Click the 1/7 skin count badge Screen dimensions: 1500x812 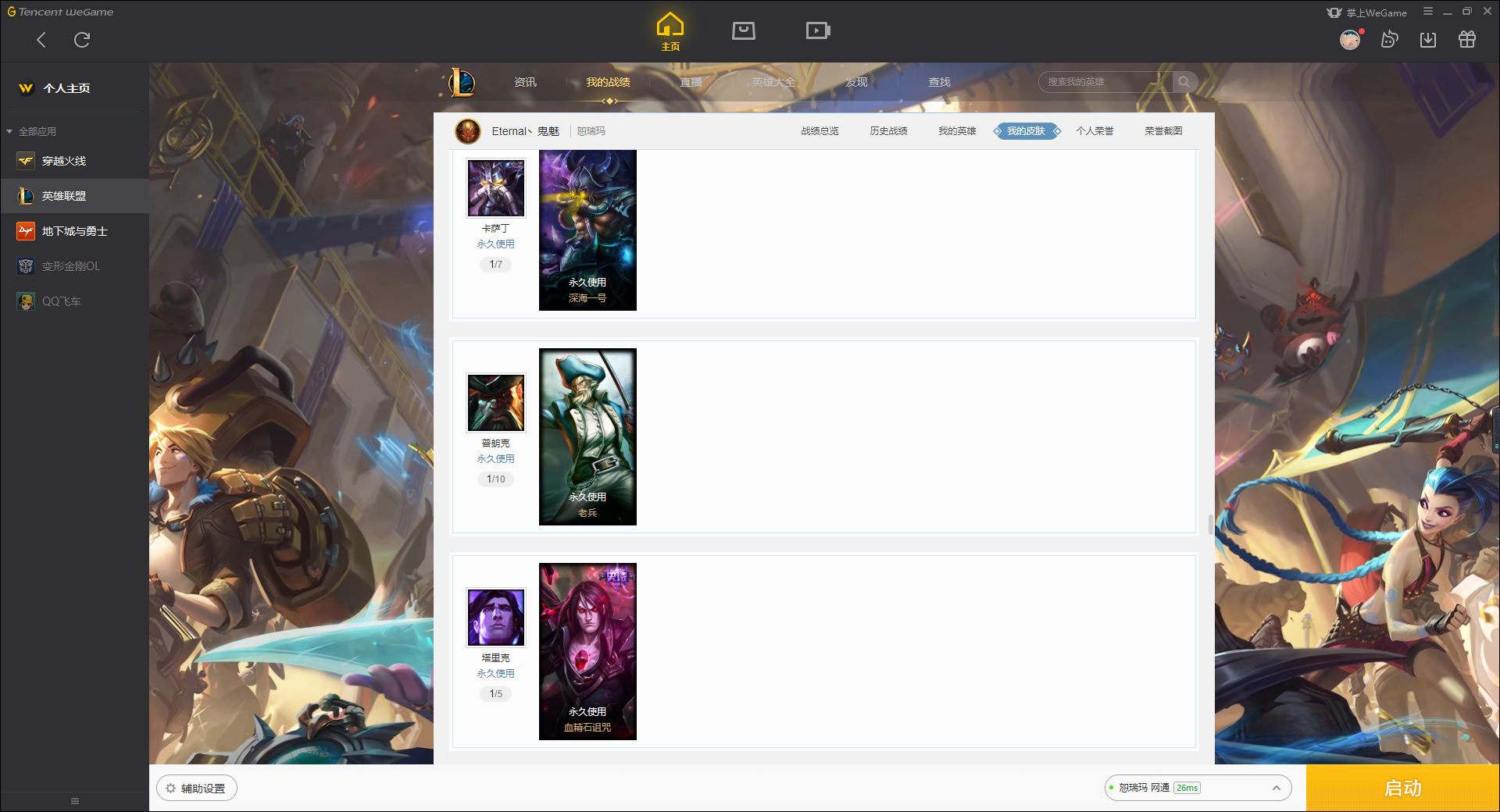[496, 265]
